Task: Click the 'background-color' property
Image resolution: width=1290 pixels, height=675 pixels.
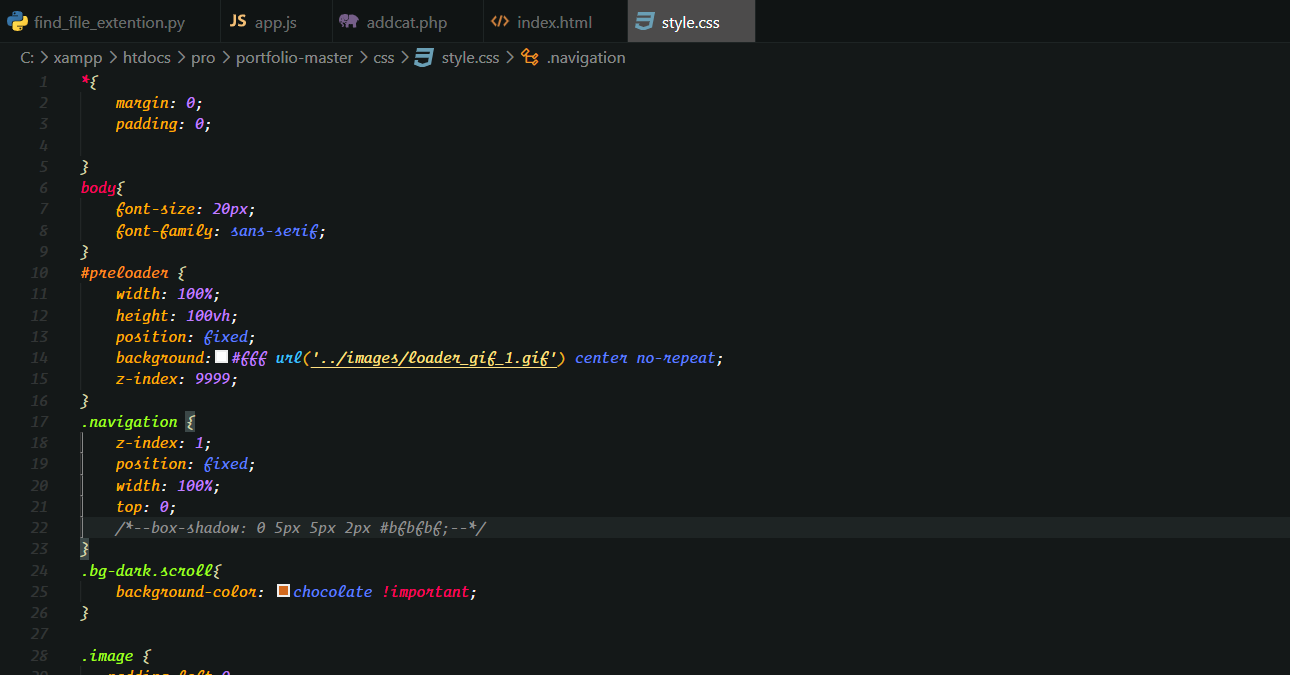Action: (185, 592)
